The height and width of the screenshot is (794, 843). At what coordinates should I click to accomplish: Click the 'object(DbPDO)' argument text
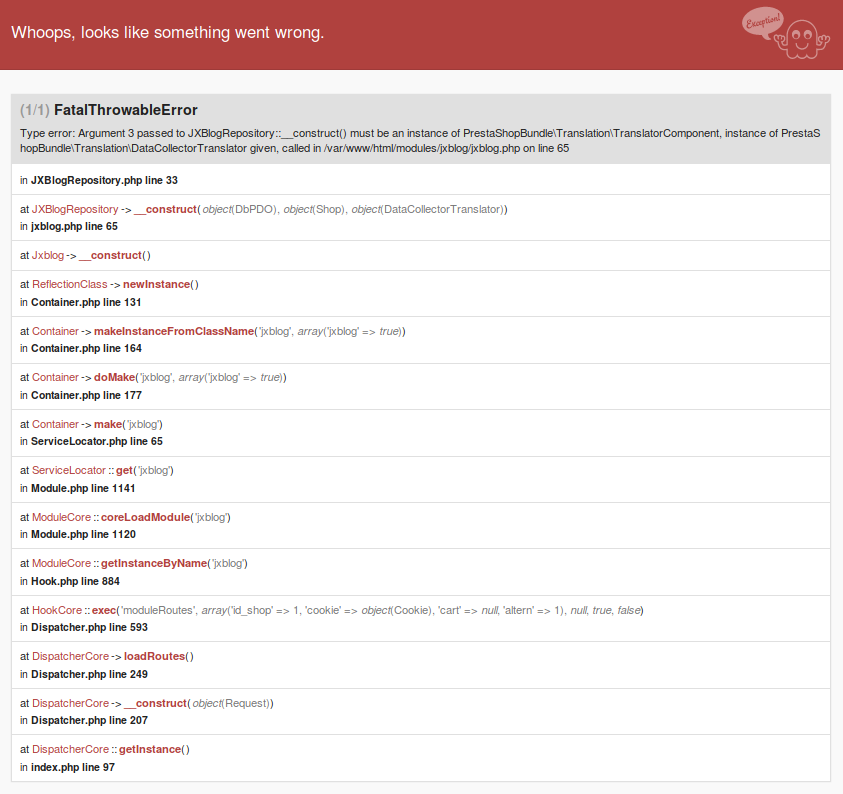point(239,209)
